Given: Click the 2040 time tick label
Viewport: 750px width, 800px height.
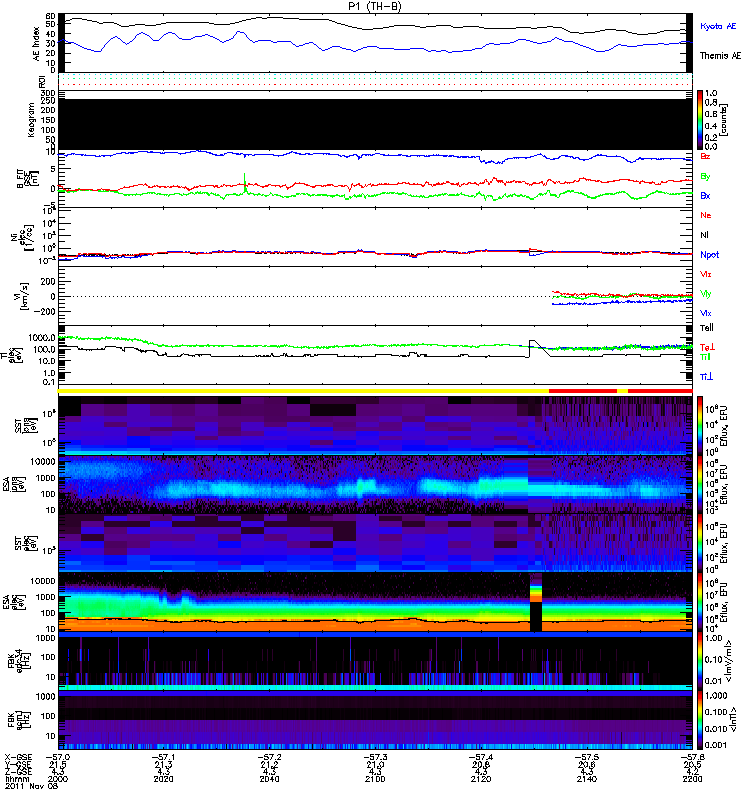Looking at the screenshot, I should 269,779.
